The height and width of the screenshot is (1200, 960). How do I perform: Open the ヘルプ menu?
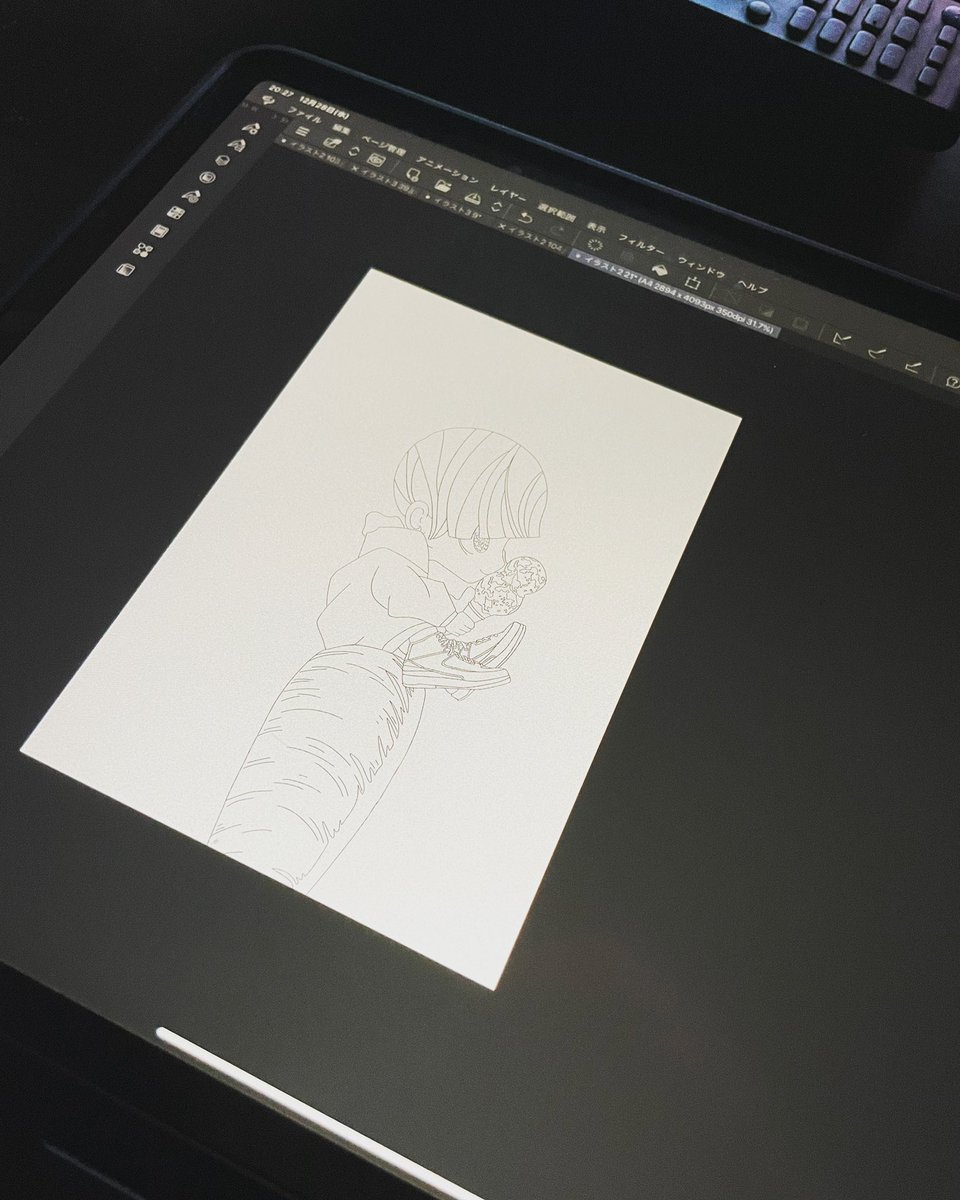pyautogui.click(x=752, y=286)
